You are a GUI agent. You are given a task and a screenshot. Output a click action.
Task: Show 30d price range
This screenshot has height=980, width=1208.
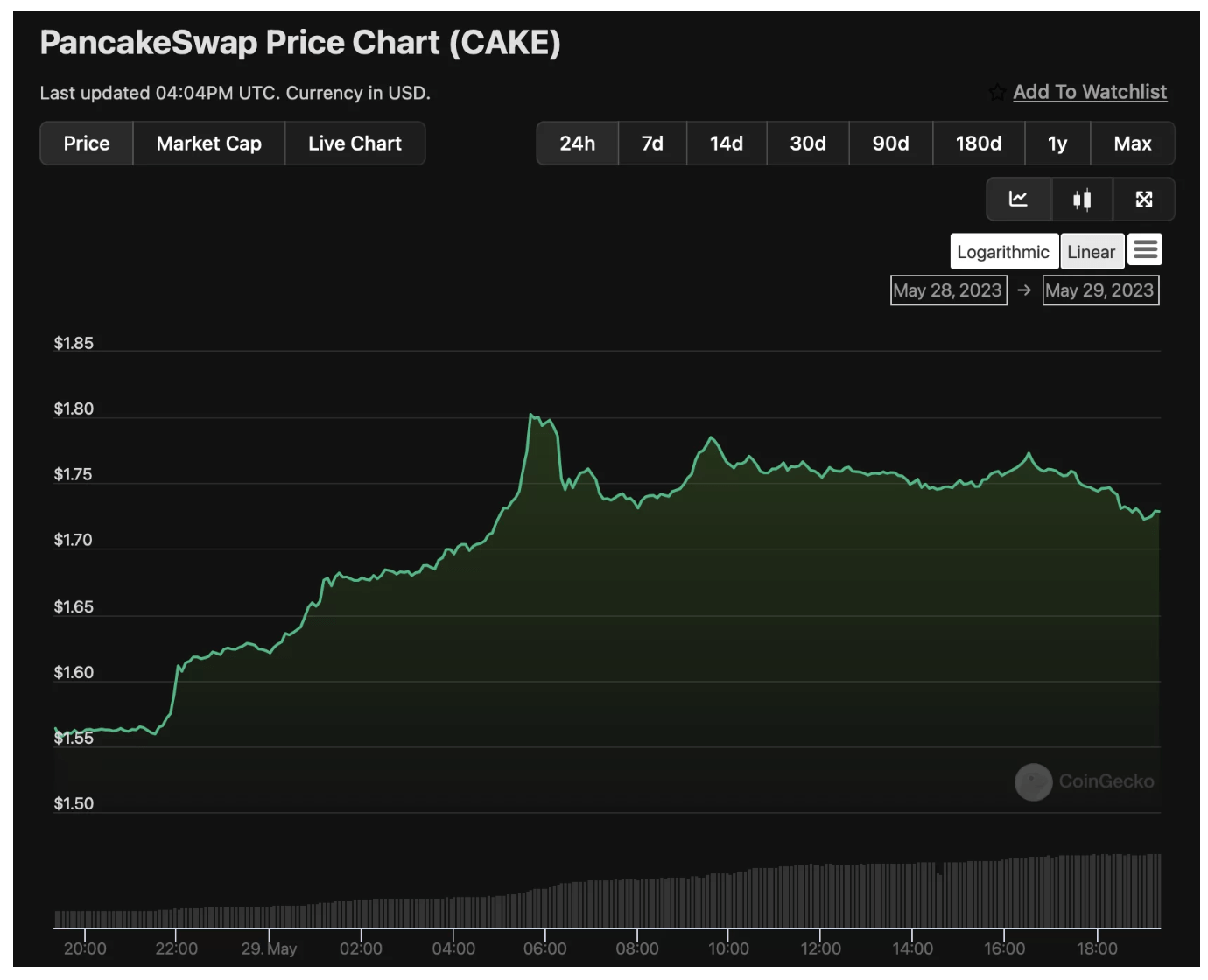tap(808, 143)
